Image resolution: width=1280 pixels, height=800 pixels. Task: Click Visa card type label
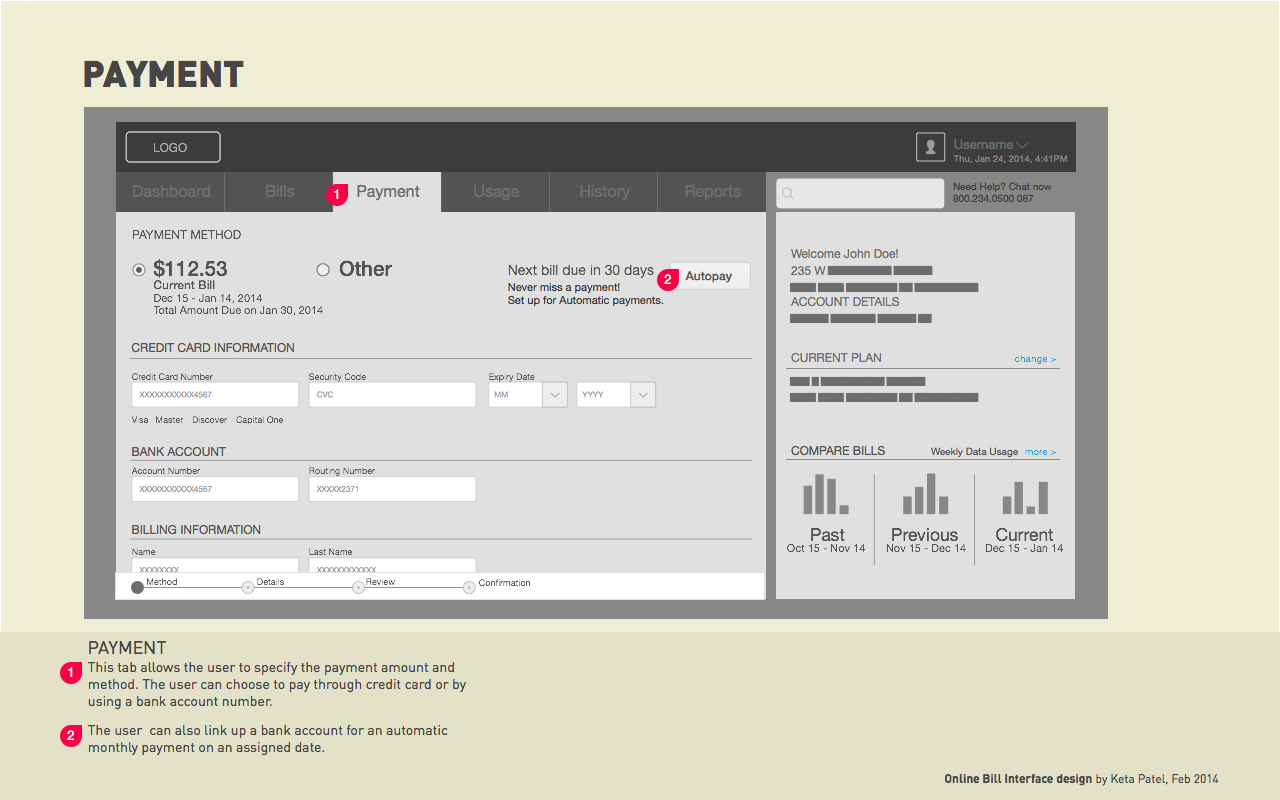tap(140, 420)
